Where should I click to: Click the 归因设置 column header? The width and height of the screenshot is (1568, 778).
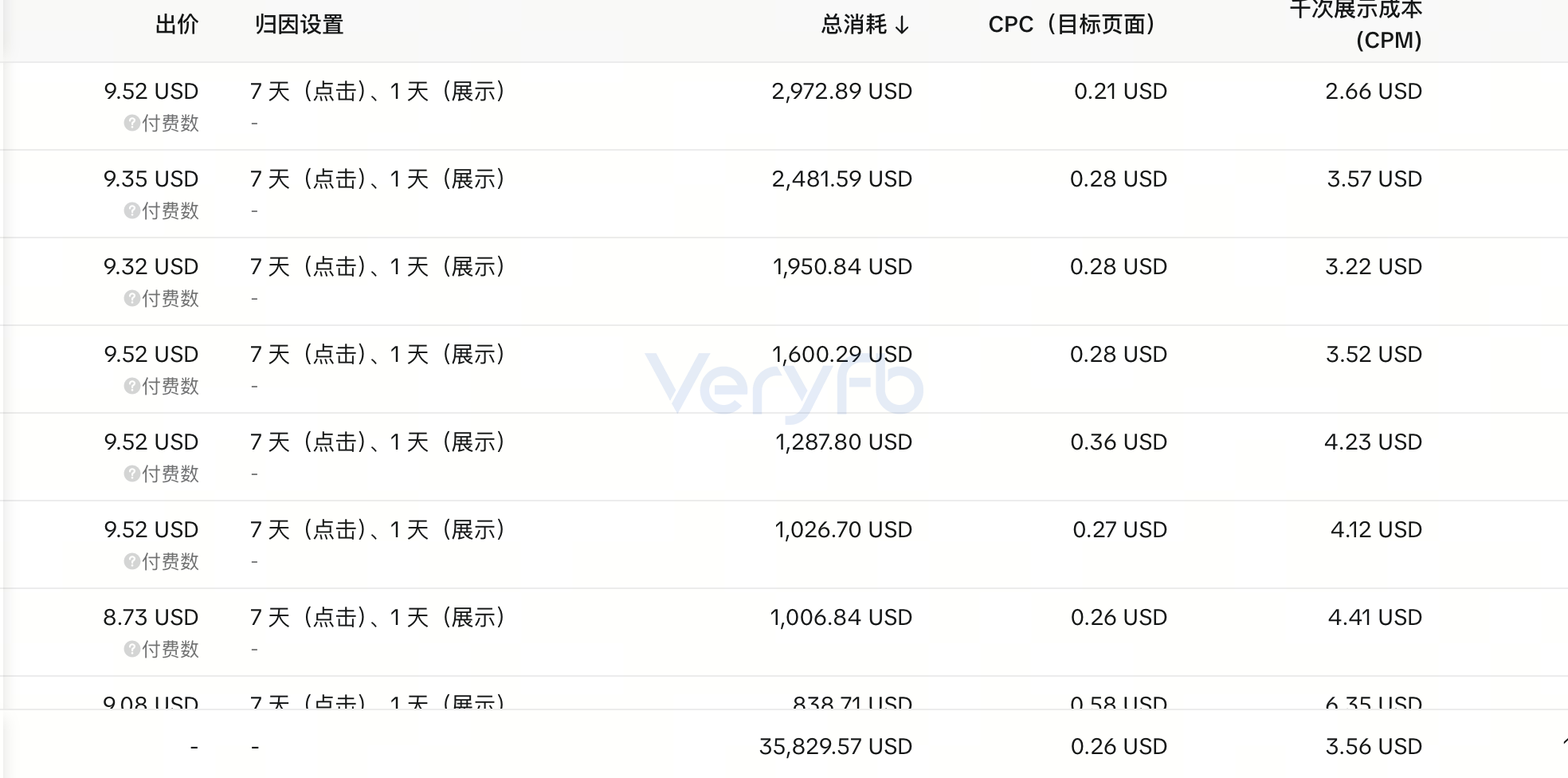pos(299,25)
